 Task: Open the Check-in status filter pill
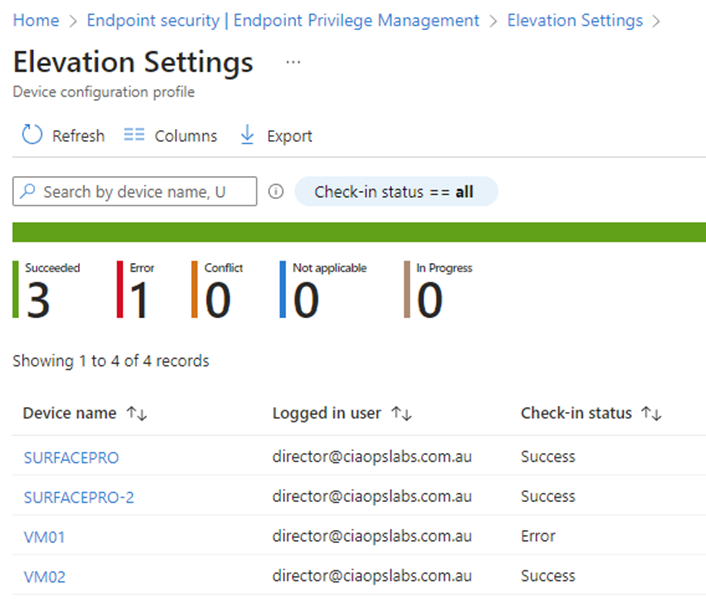[395, 192]
